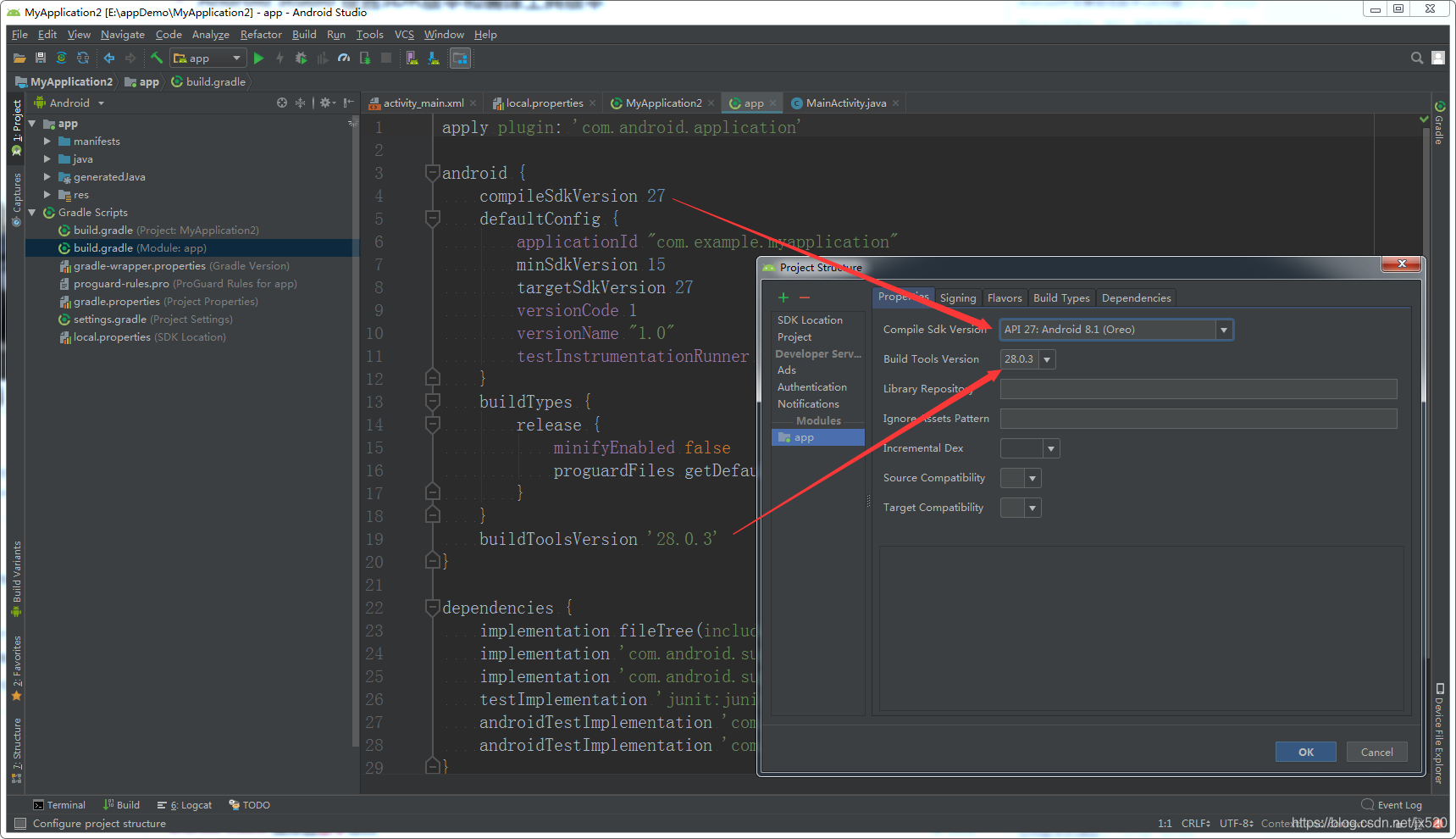Expand the manifests folder
Image resolution: width=1456 pixels, height=839 pixels.
coord(47,142)
